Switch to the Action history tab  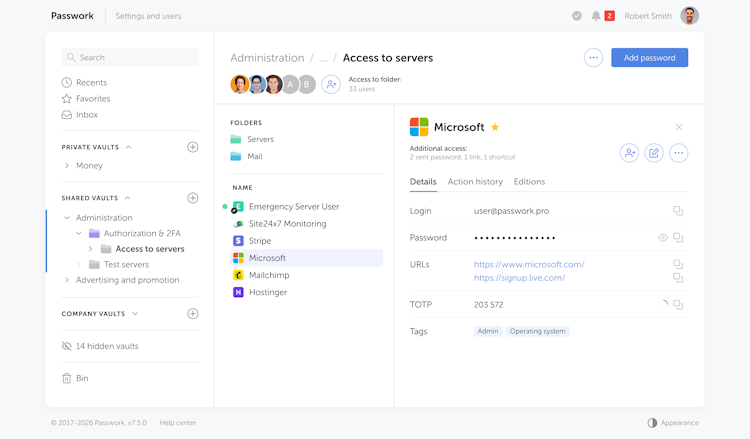pyautogui.click(x=475, y=182)
